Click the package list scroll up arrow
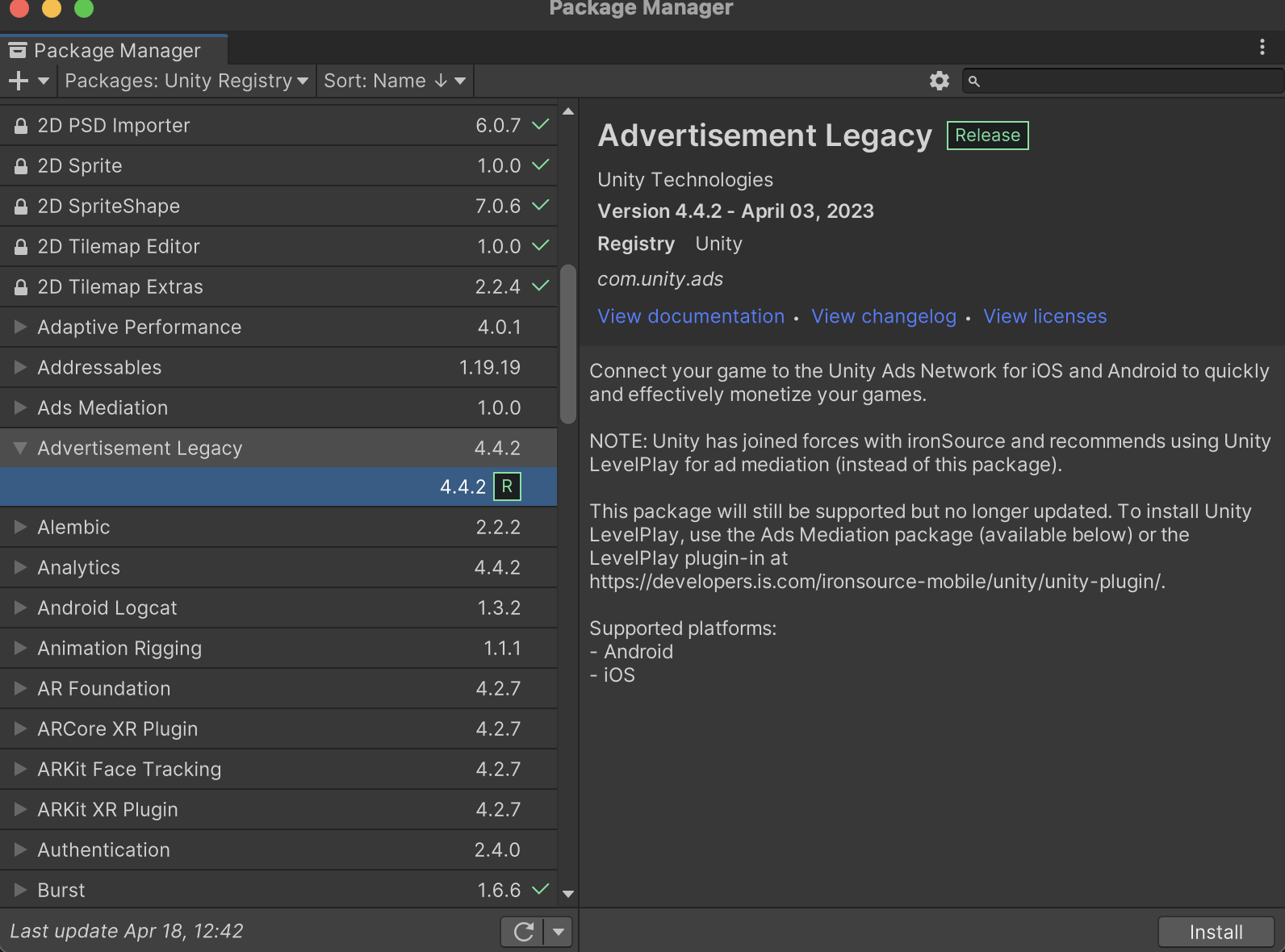 [568, 111]
